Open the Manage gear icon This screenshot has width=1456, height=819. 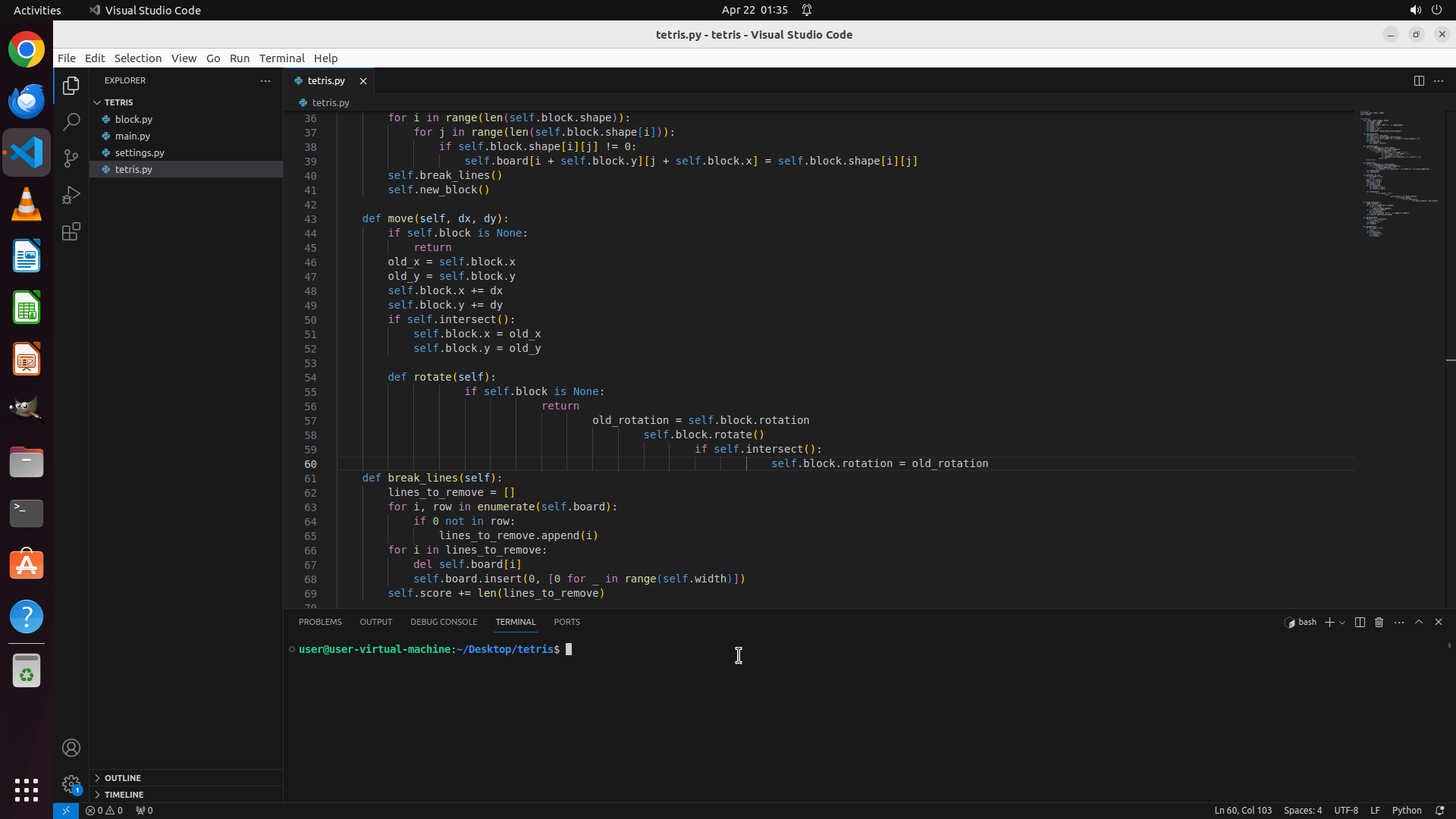pyautogui.click(x=71, y=783)
